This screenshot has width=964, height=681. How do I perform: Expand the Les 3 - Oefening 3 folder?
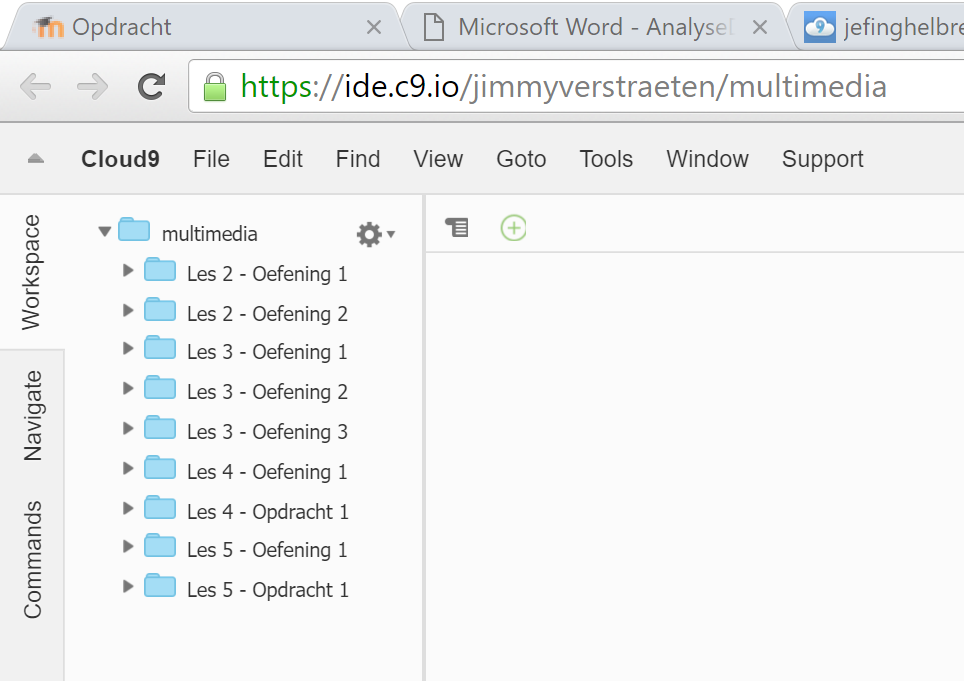(x=127, y=429)
